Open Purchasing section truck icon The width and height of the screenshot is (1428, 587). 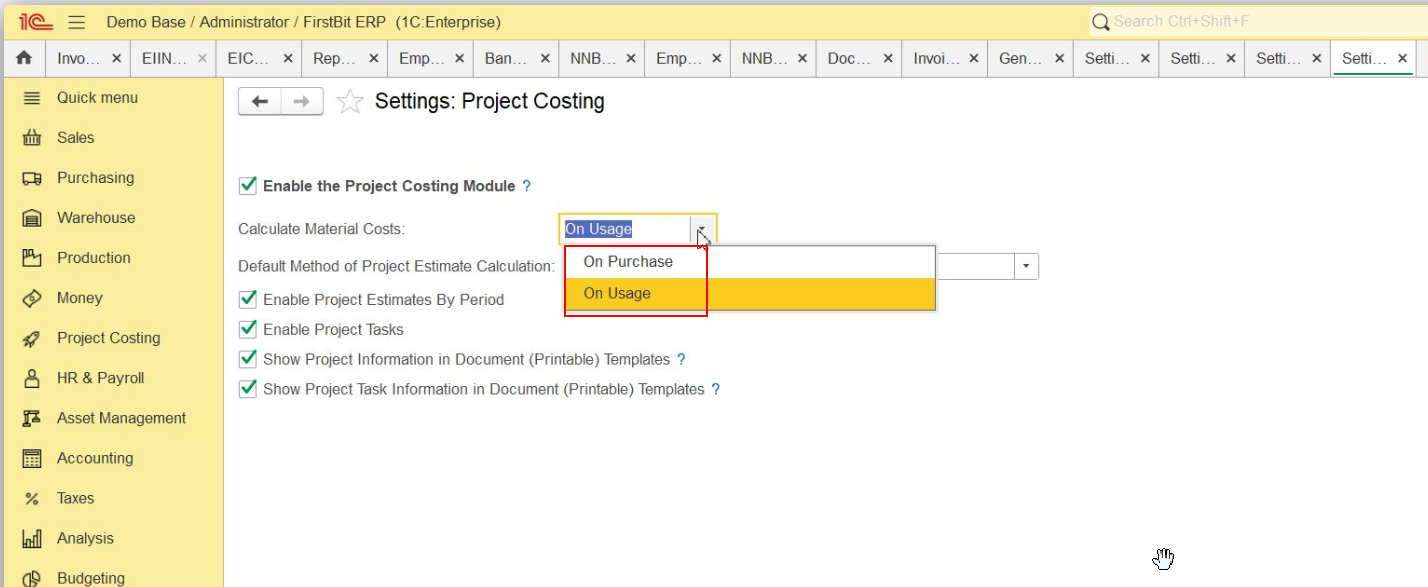point(32,178)
